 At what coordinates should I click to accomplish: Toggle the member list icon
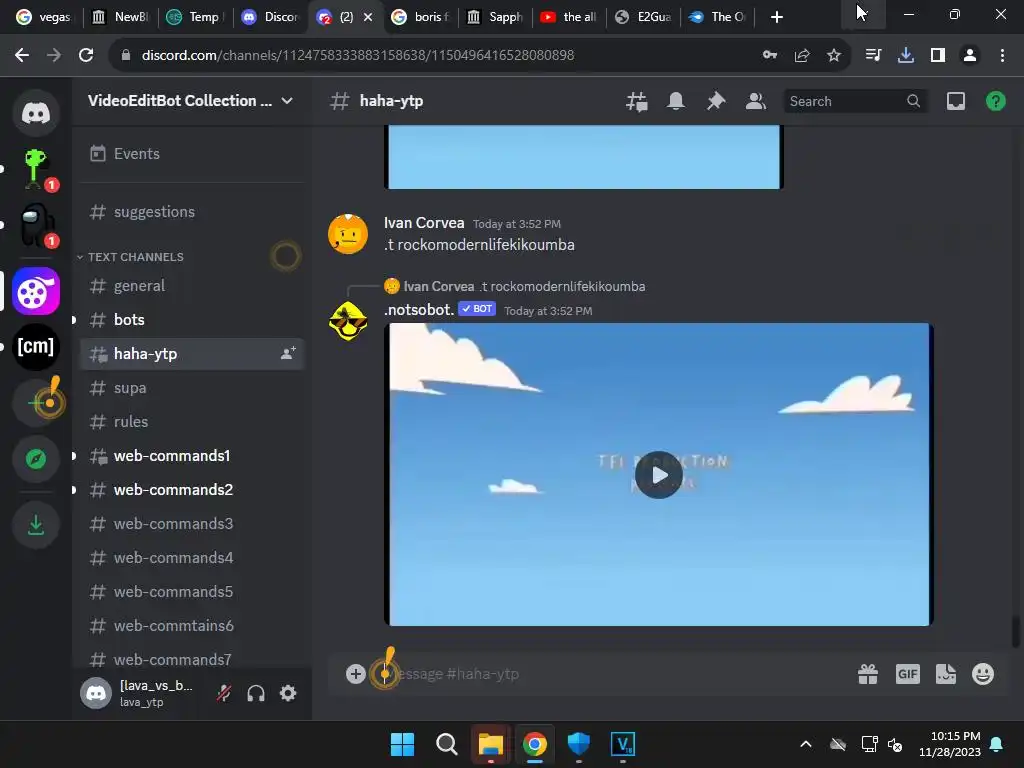pyautogui.click(x=756, y=101)
